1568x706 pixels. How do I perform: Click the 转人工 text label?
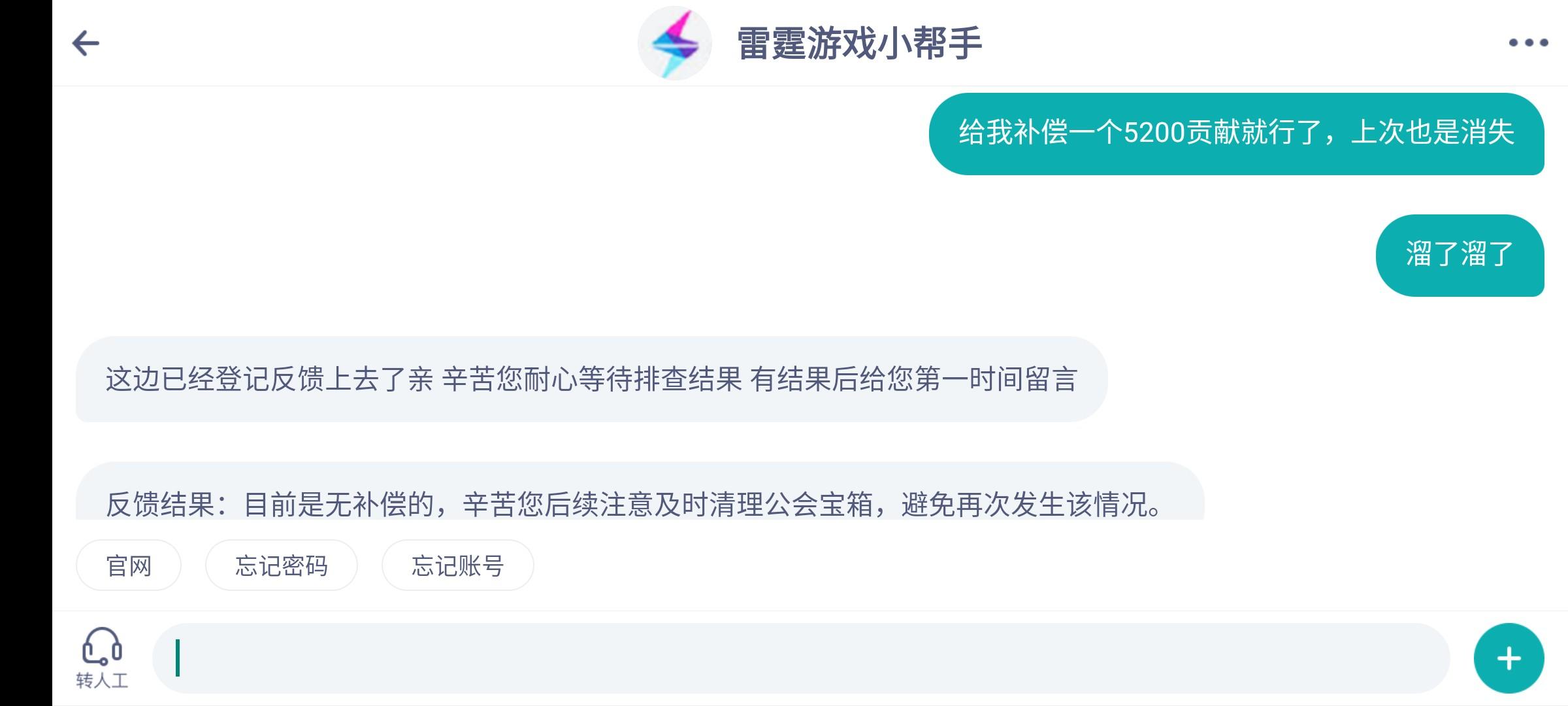click(x=102, y=681)
